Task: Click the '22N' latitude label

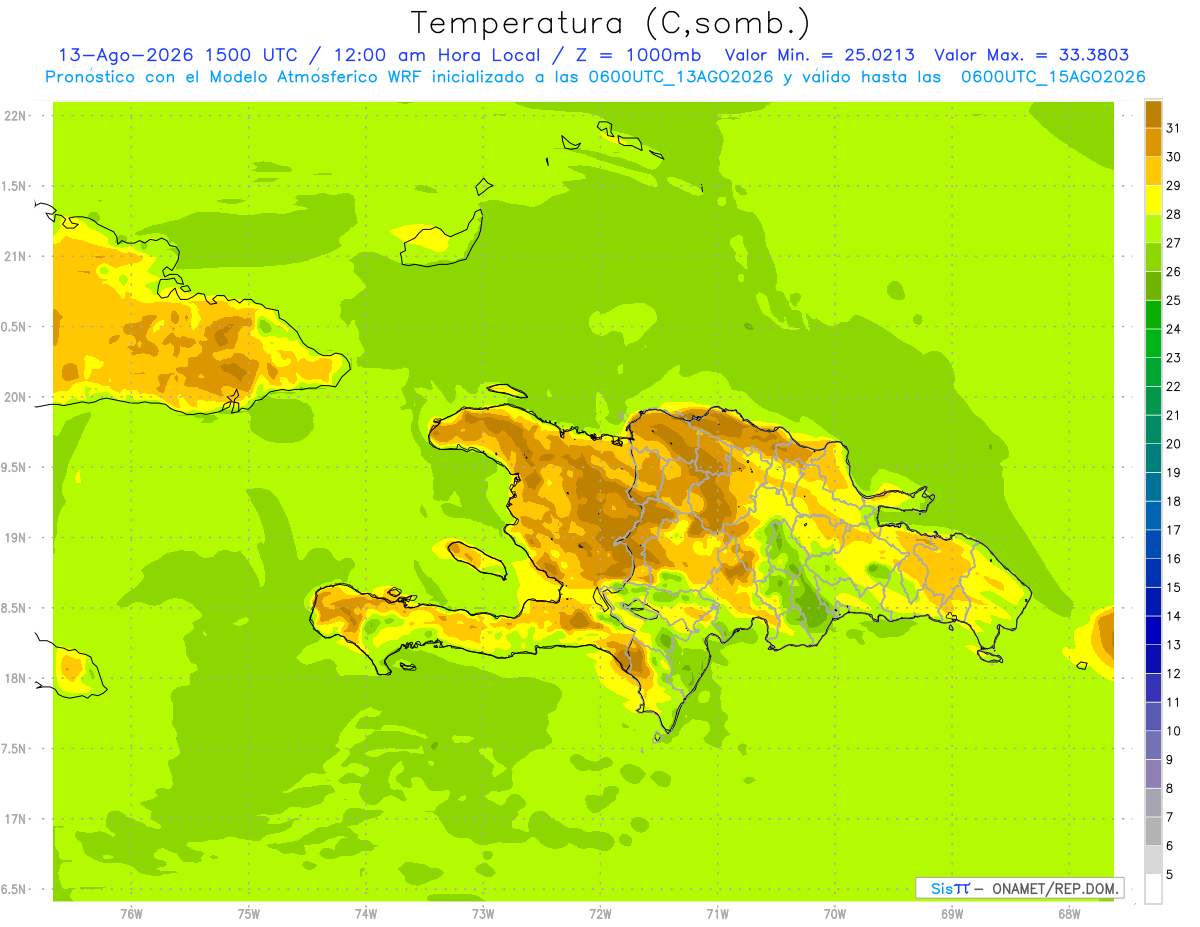Action: point(14,116)
